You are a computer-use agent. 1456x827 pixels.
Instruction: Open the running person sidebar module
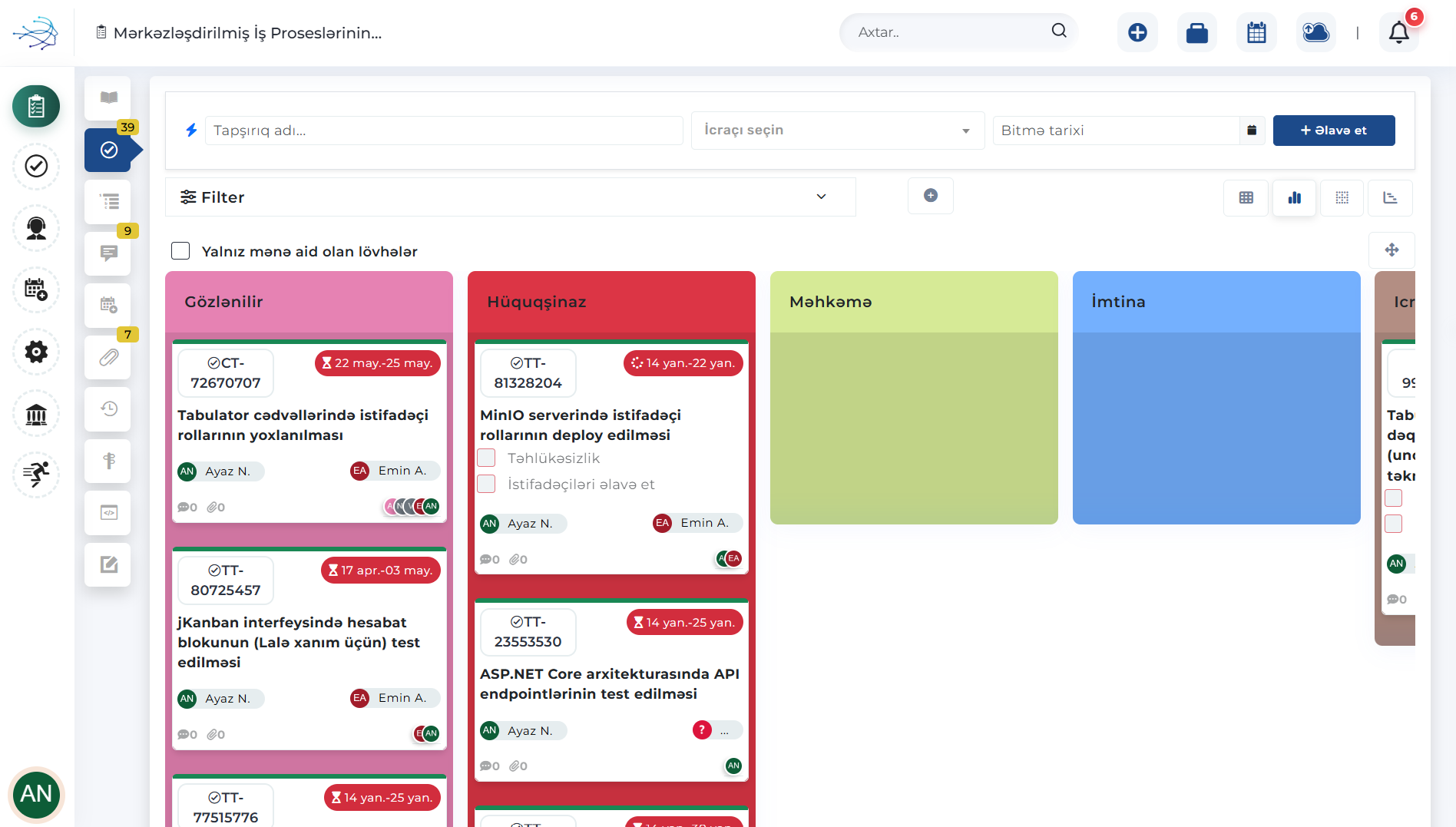[36, 475]
